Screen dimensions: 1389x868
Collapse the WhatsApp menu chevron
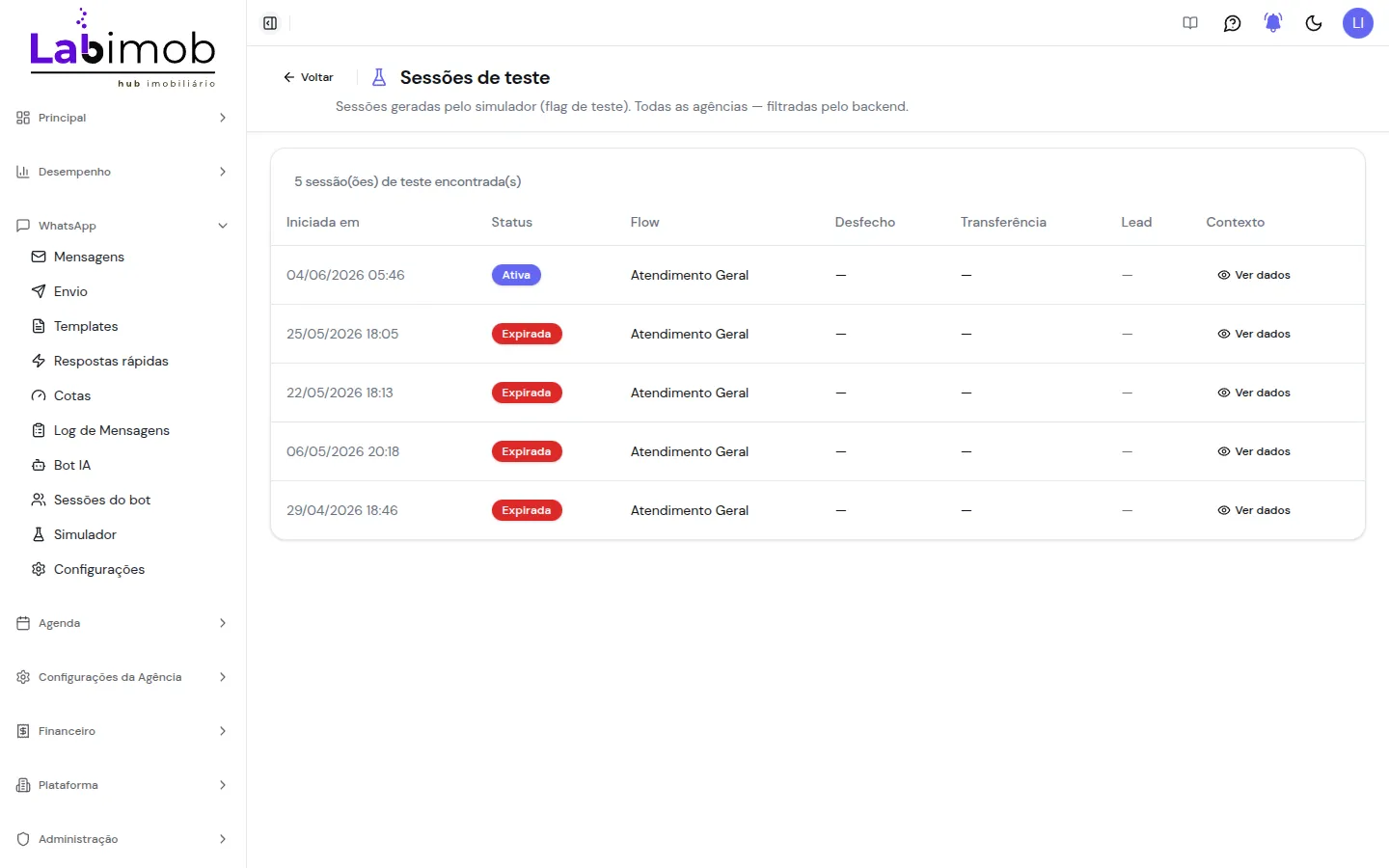point(223,226)
